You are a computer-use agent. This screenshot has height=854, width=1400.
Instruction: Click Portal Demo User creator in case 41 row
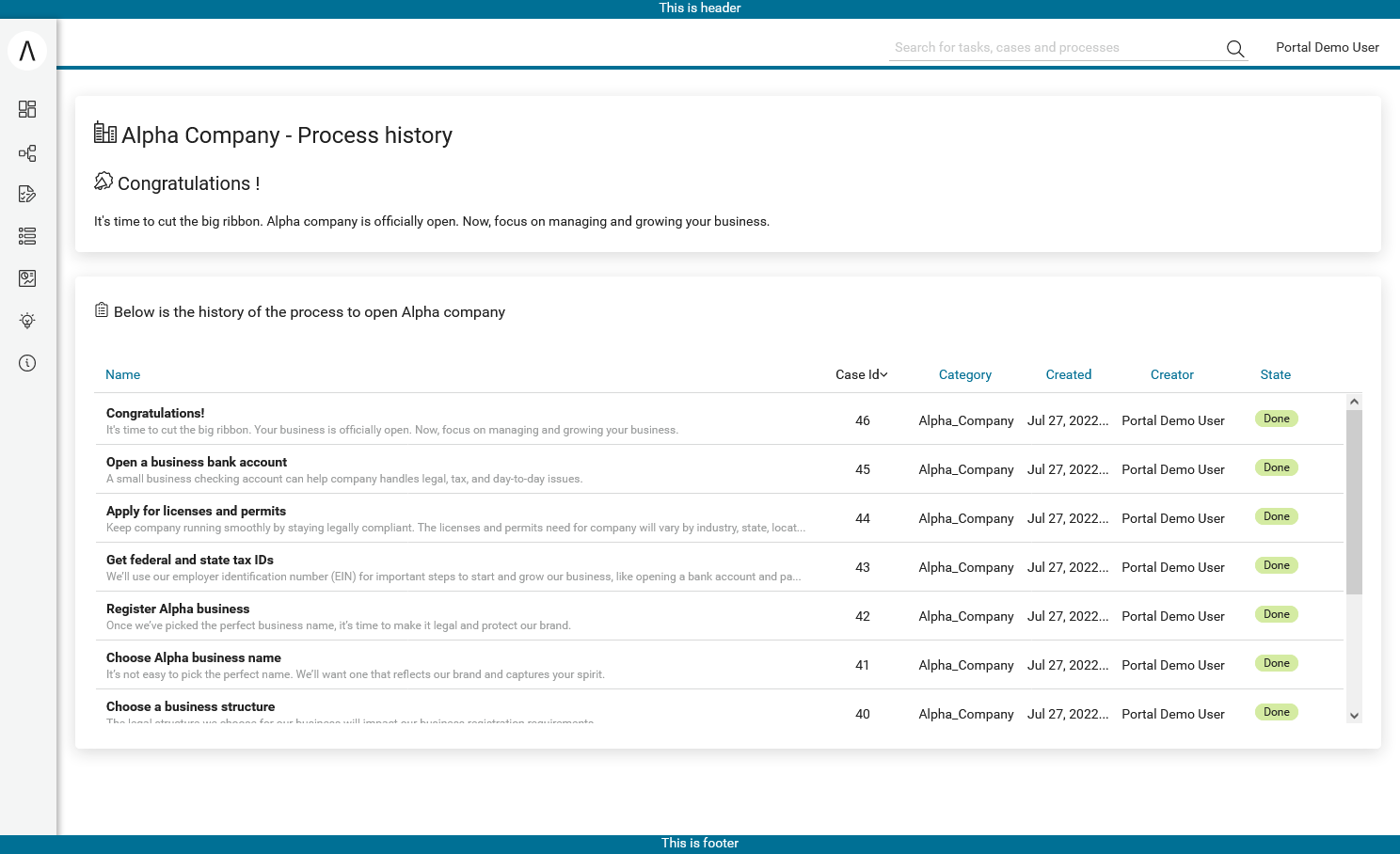coord(1173,665)
